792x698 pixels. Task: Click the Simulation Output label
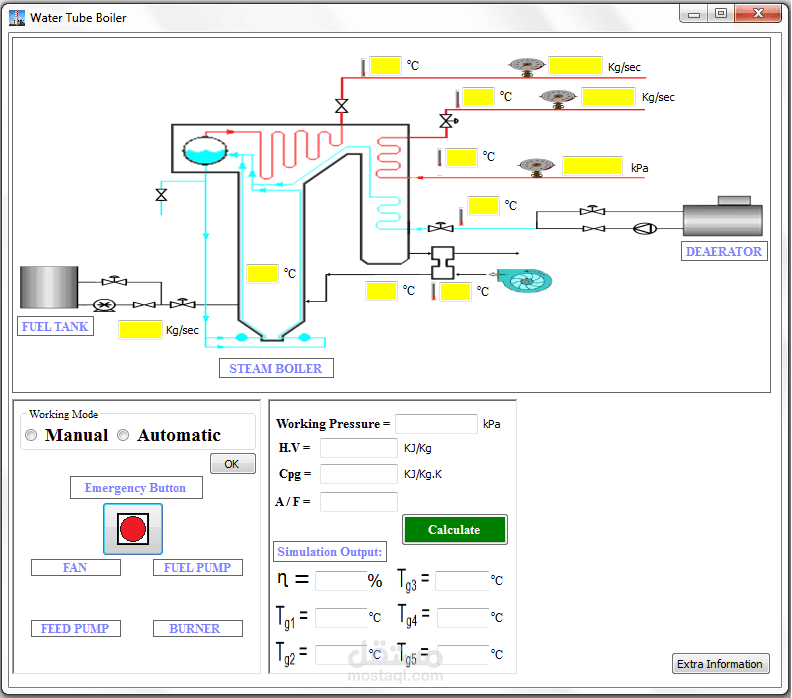pos(330,552)
